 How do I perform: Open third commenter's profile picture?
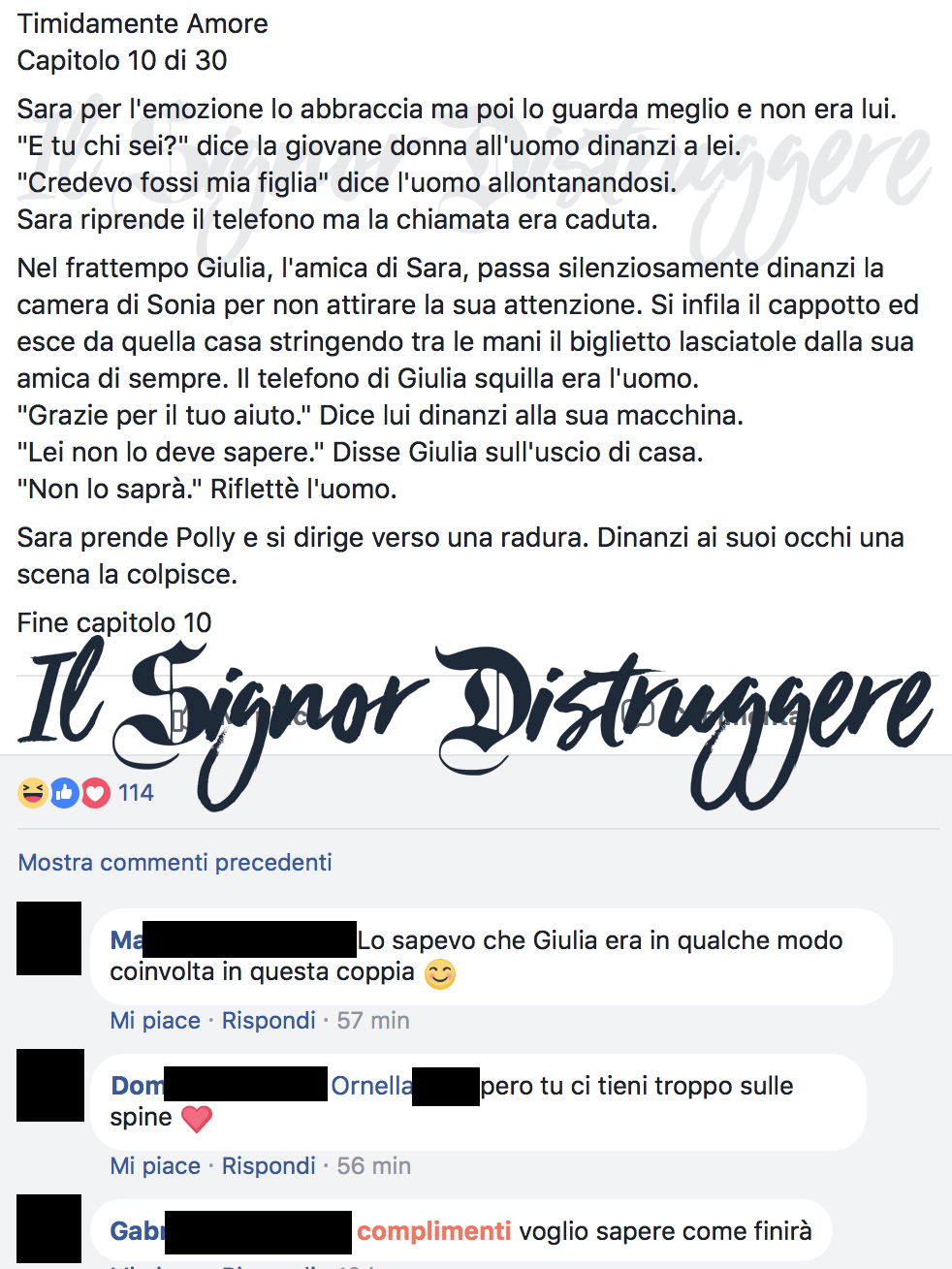(x=49, y=1228)
